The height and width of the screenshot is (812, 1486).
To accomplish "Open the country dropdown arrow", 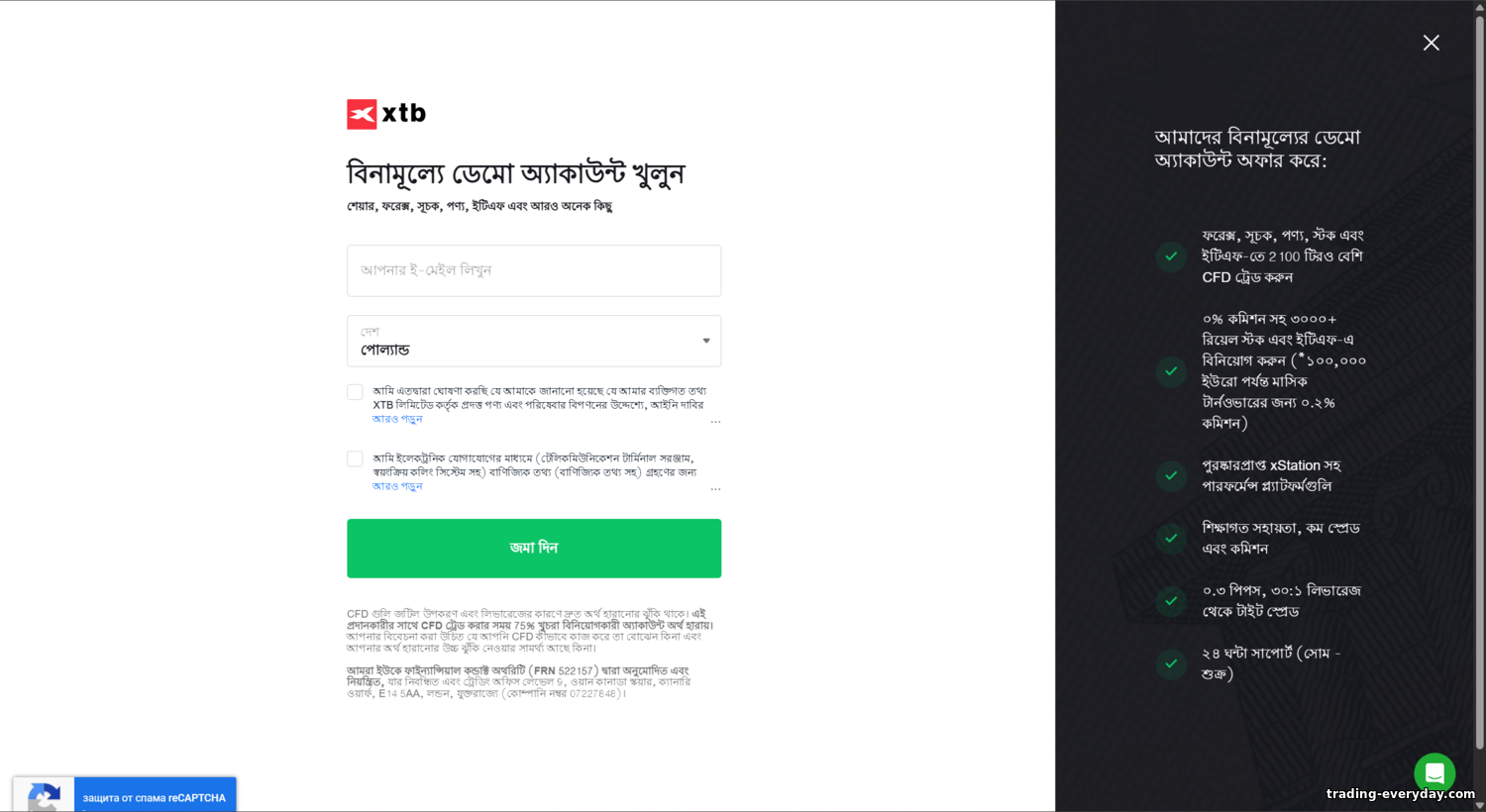I will coord(706,341).
